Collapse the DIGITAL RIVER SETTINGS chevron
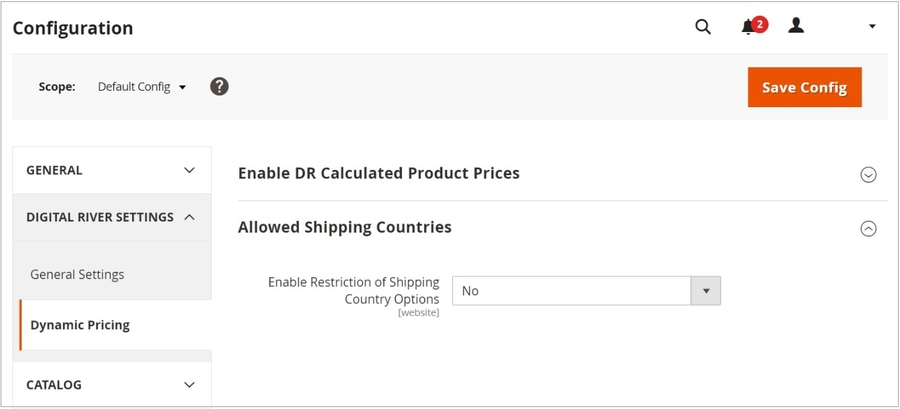 (190, 217)
